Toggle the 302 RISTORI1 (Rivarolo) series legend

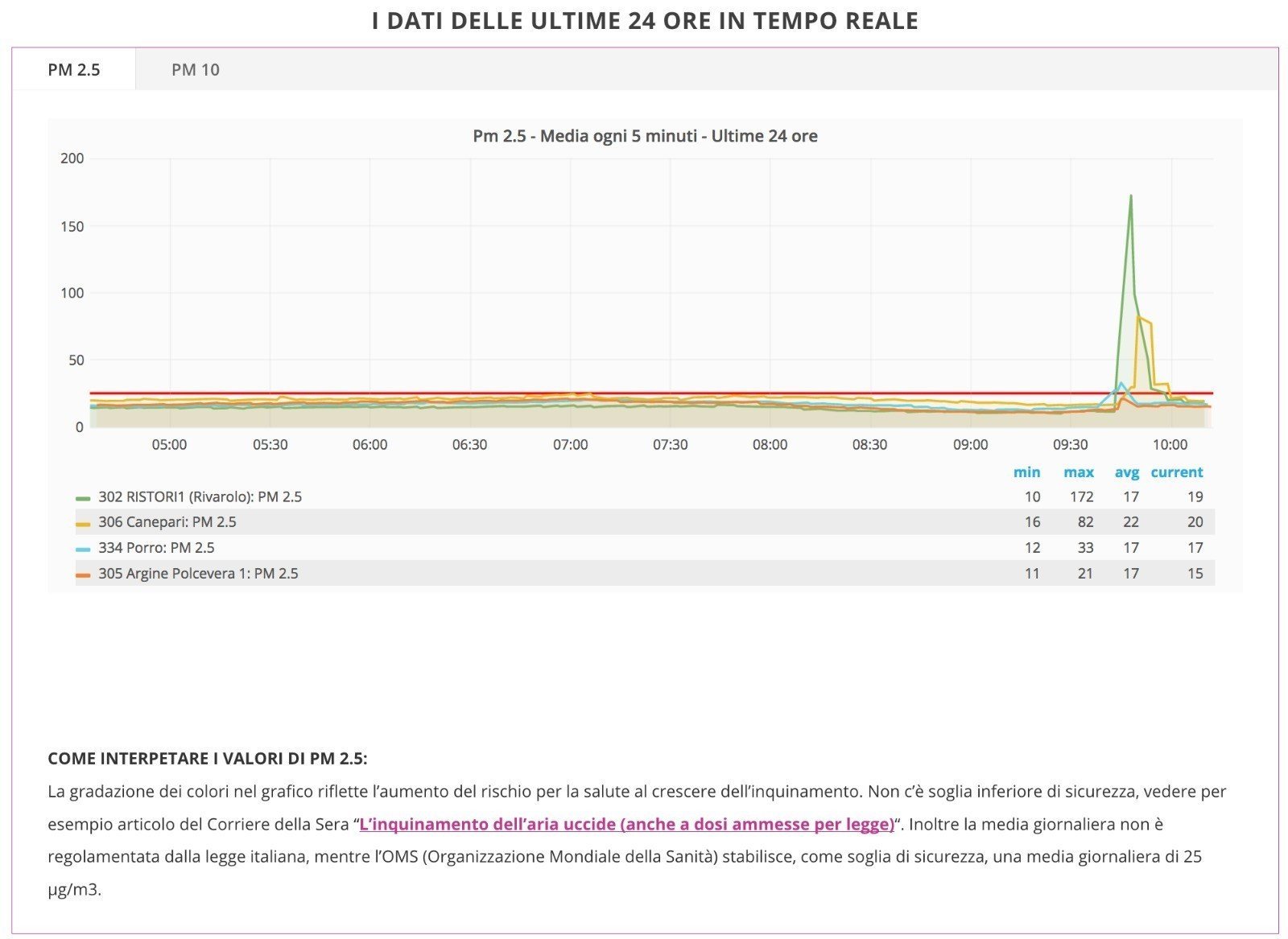pyautogui.click(x=200, y=496)
